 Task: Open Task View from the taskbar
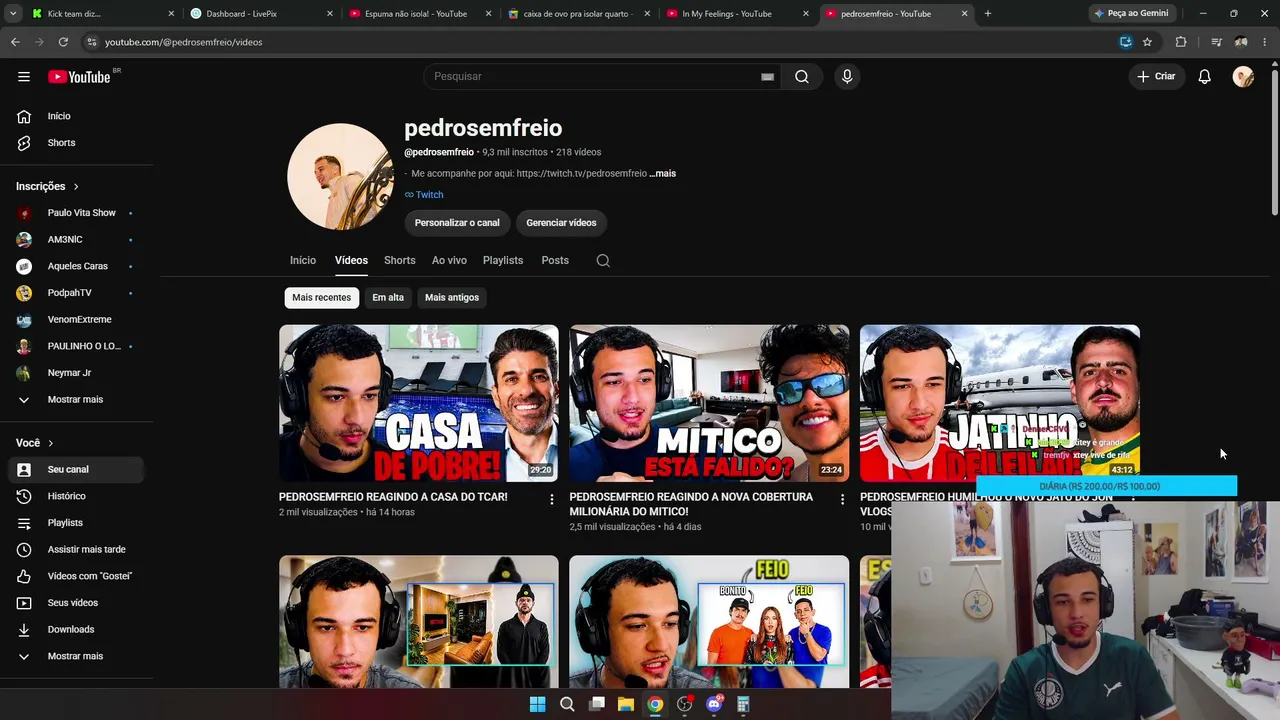pos(597,704)
